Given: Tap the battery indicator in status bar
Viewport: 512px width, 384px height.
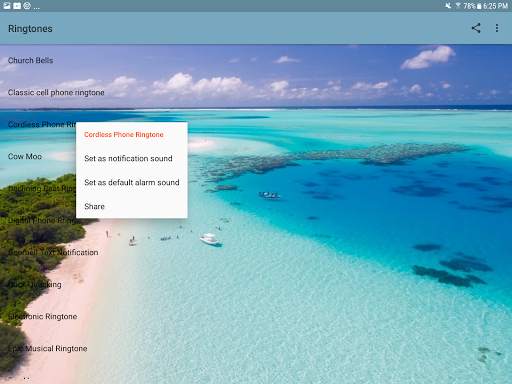Looking at the screenshot, I should pos(479,6).
